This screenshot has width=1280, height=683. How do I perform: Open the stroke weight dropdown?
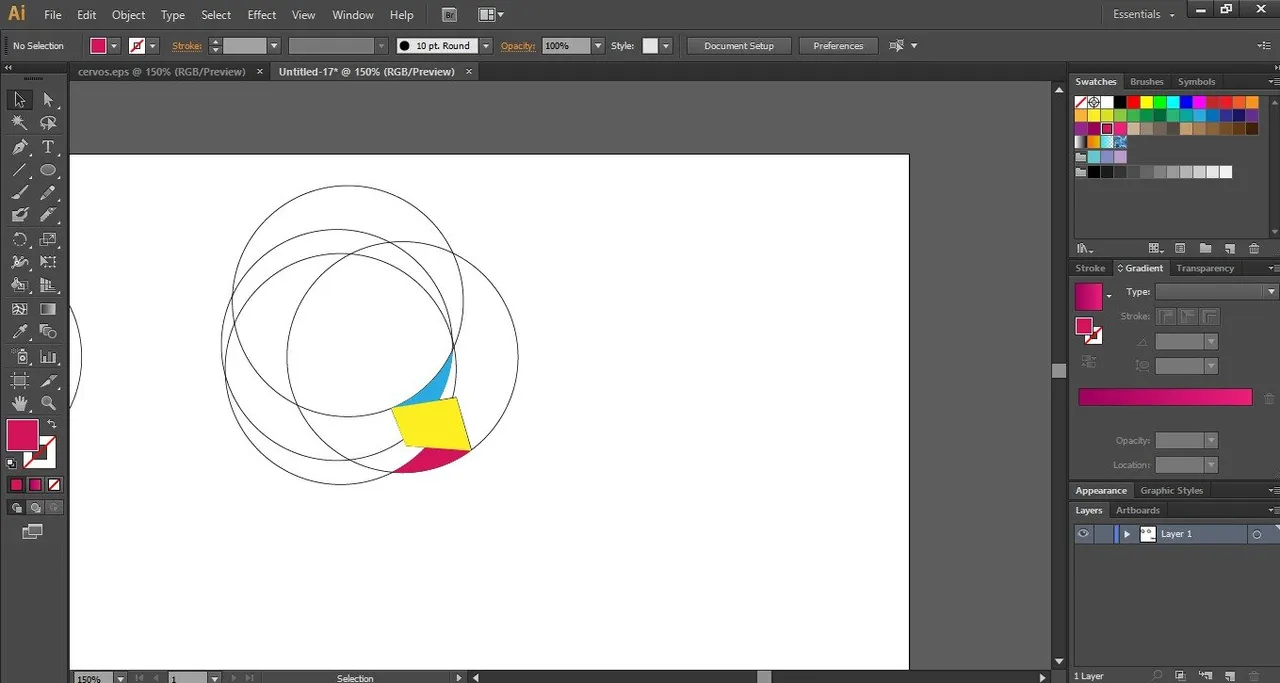tap(274, 46)
